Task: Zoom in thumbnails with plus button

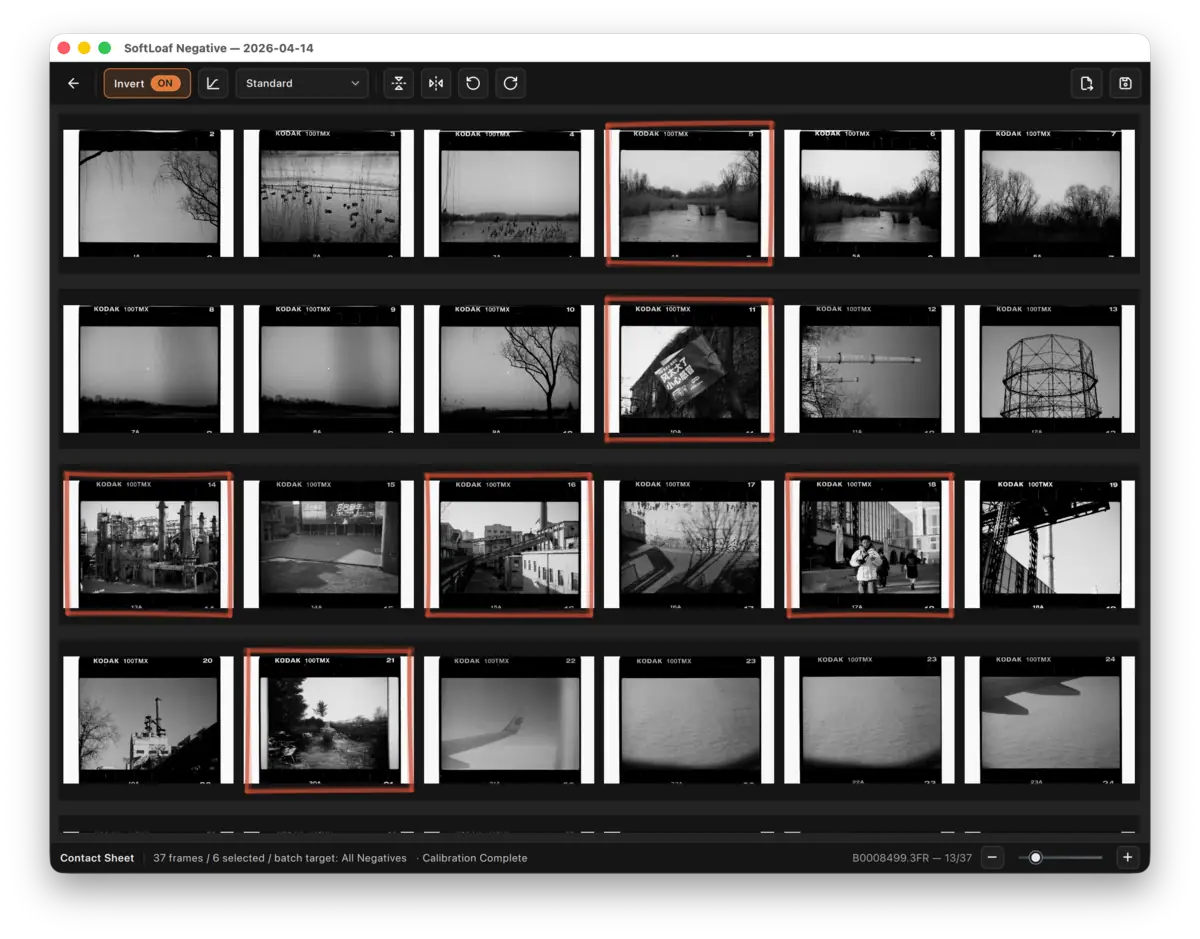Action: point(1127,858)
